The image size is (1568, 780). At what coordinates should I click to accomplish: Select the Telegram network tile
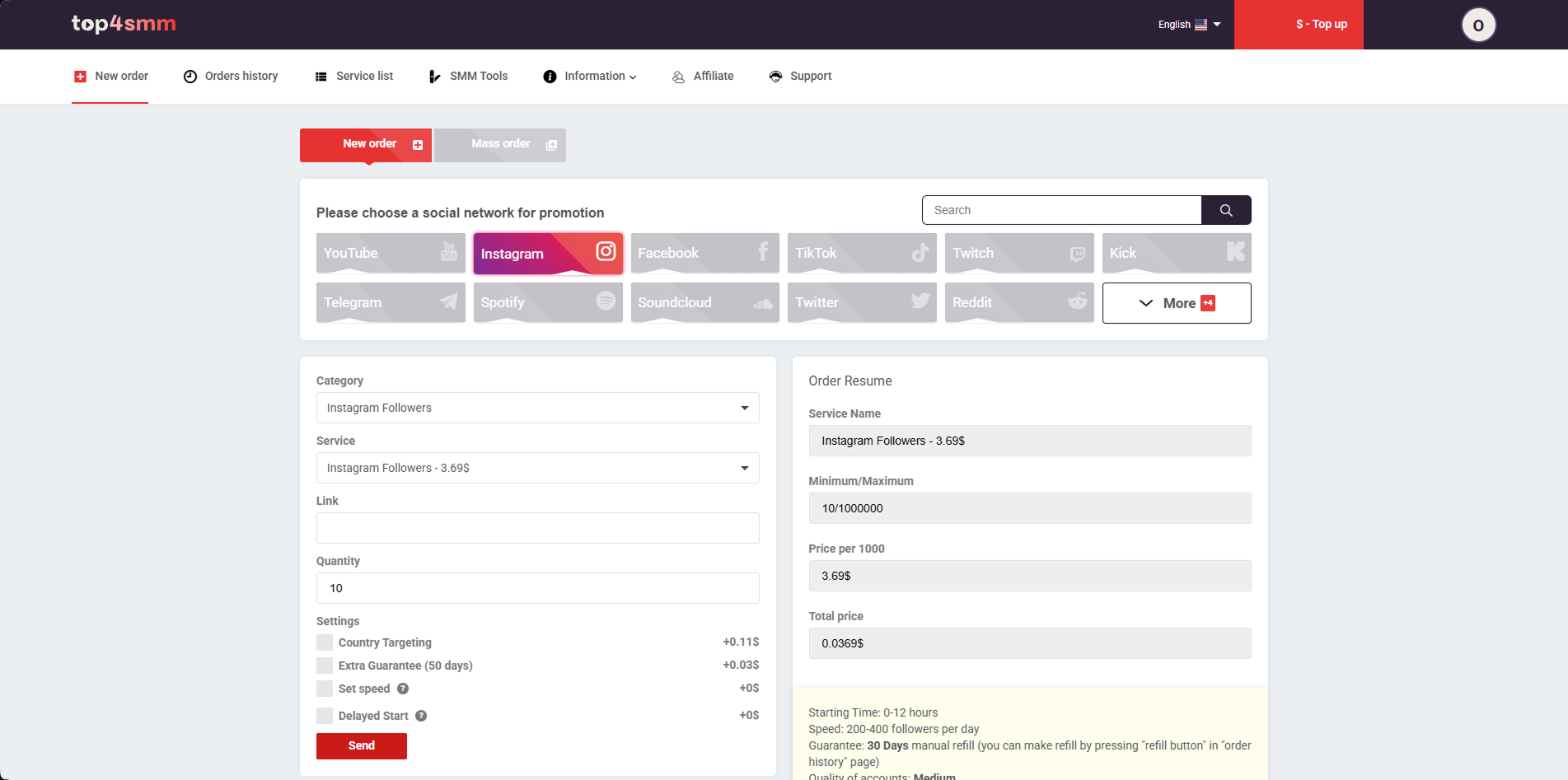tap(391, 302)
